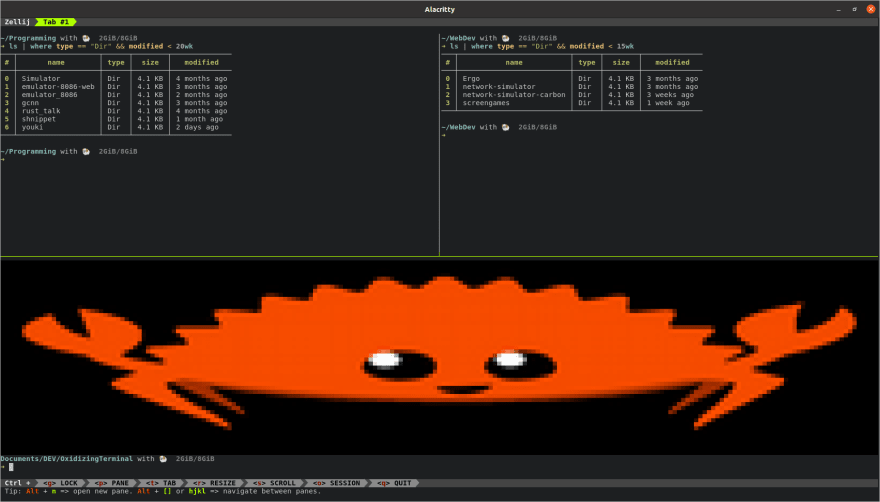
Task: Activate SESSION mode in status bar
Action: [336, 483]
